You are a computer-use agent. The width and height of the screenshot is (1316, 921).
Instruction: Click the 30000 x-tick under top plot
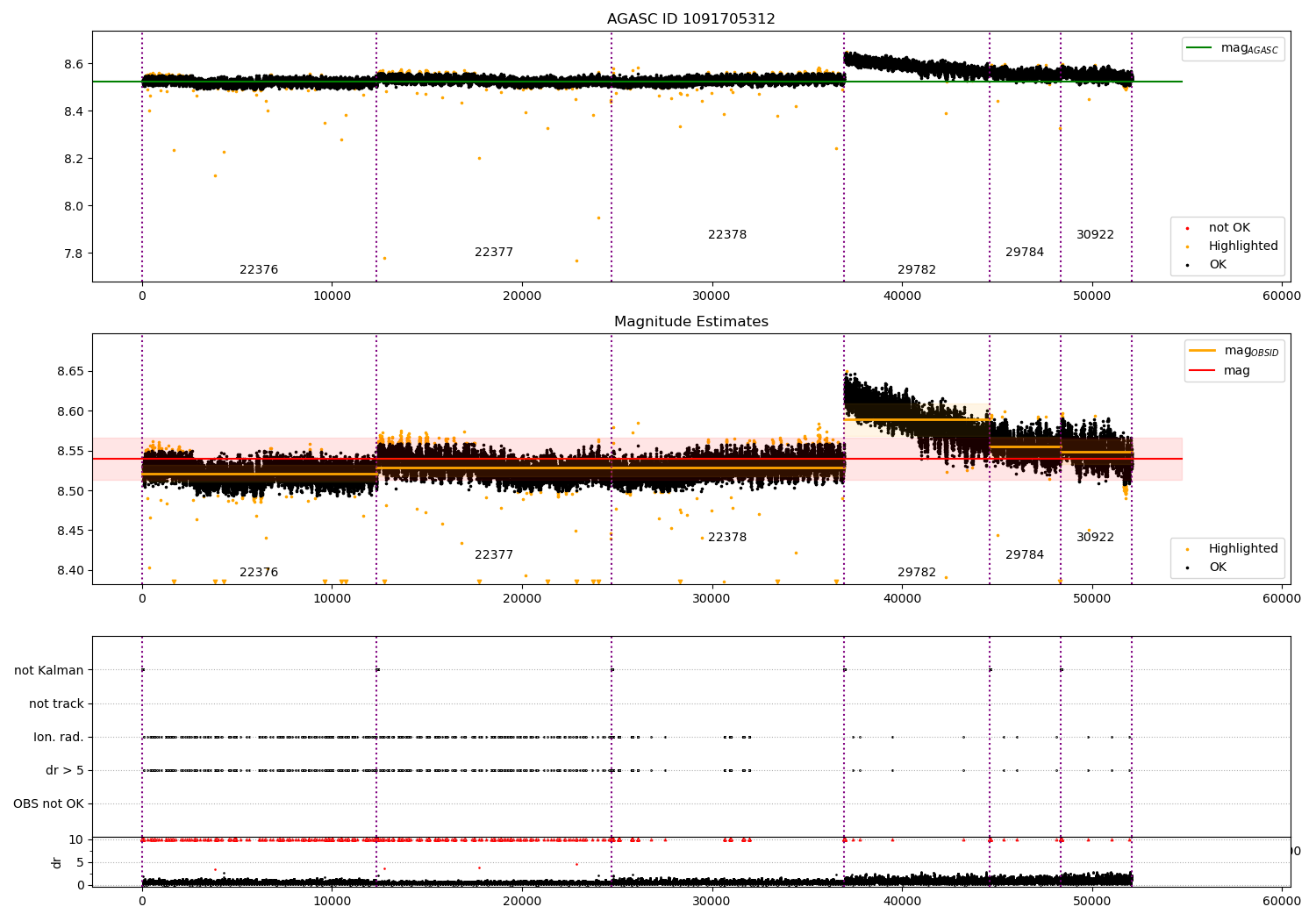click(712, 296)
